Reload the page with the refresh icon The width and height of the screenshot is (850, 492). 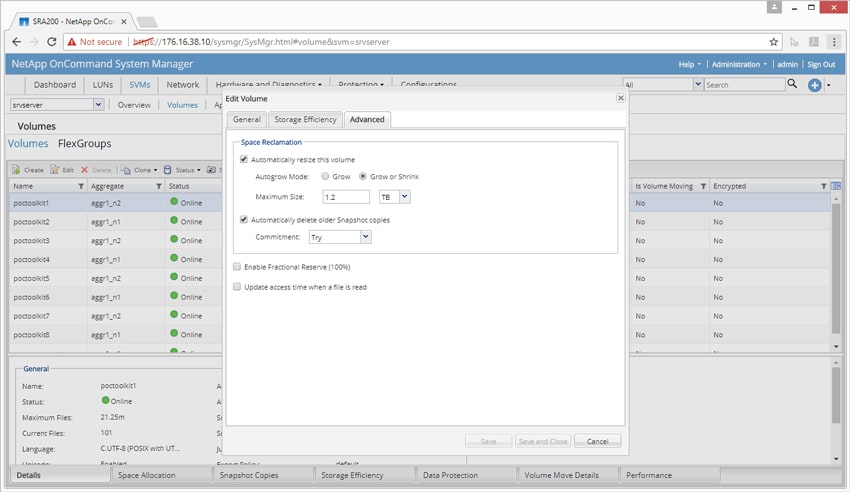[51, 42]
